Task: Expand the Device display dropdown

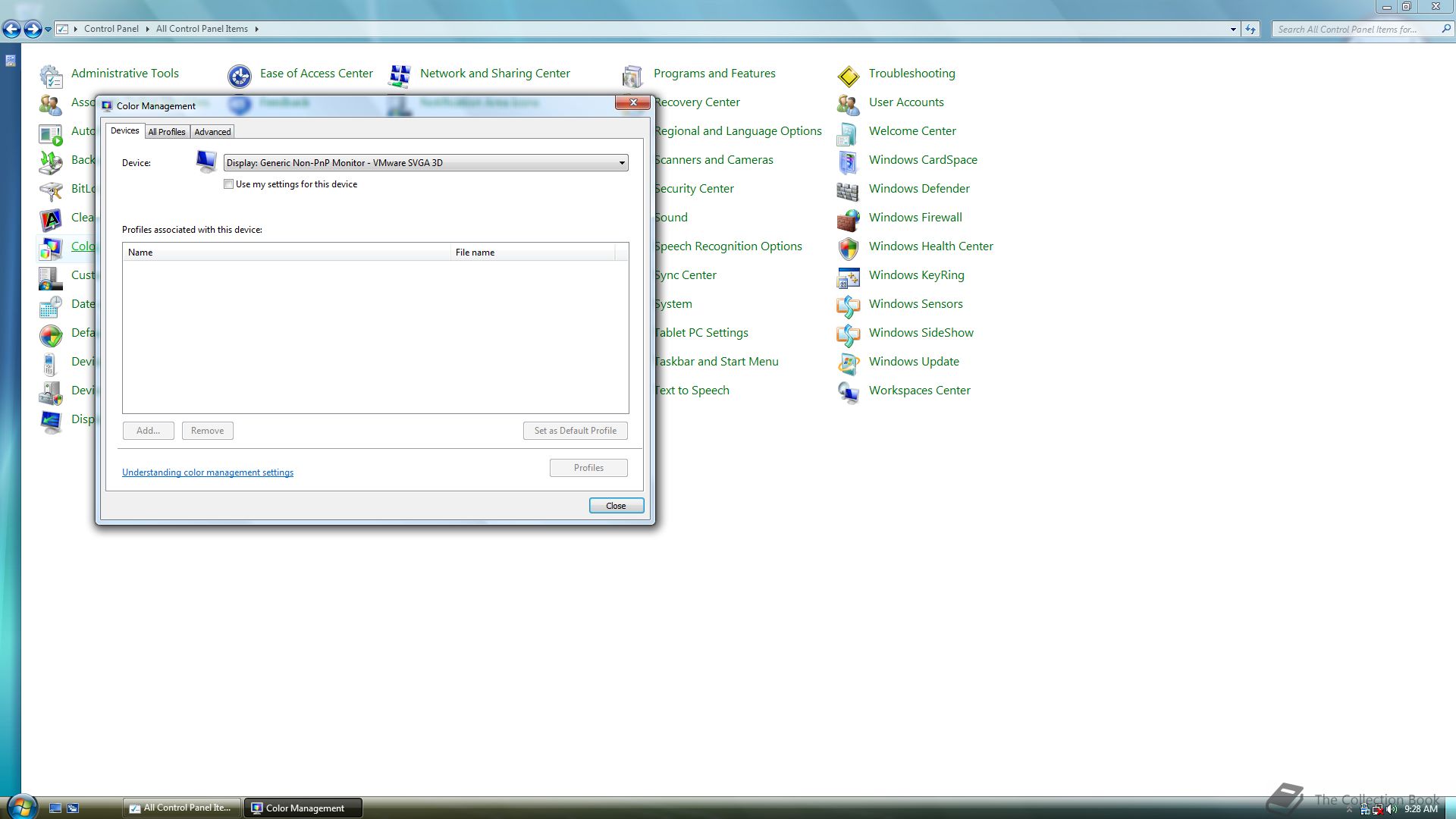Action: click(x=621, y=163)
